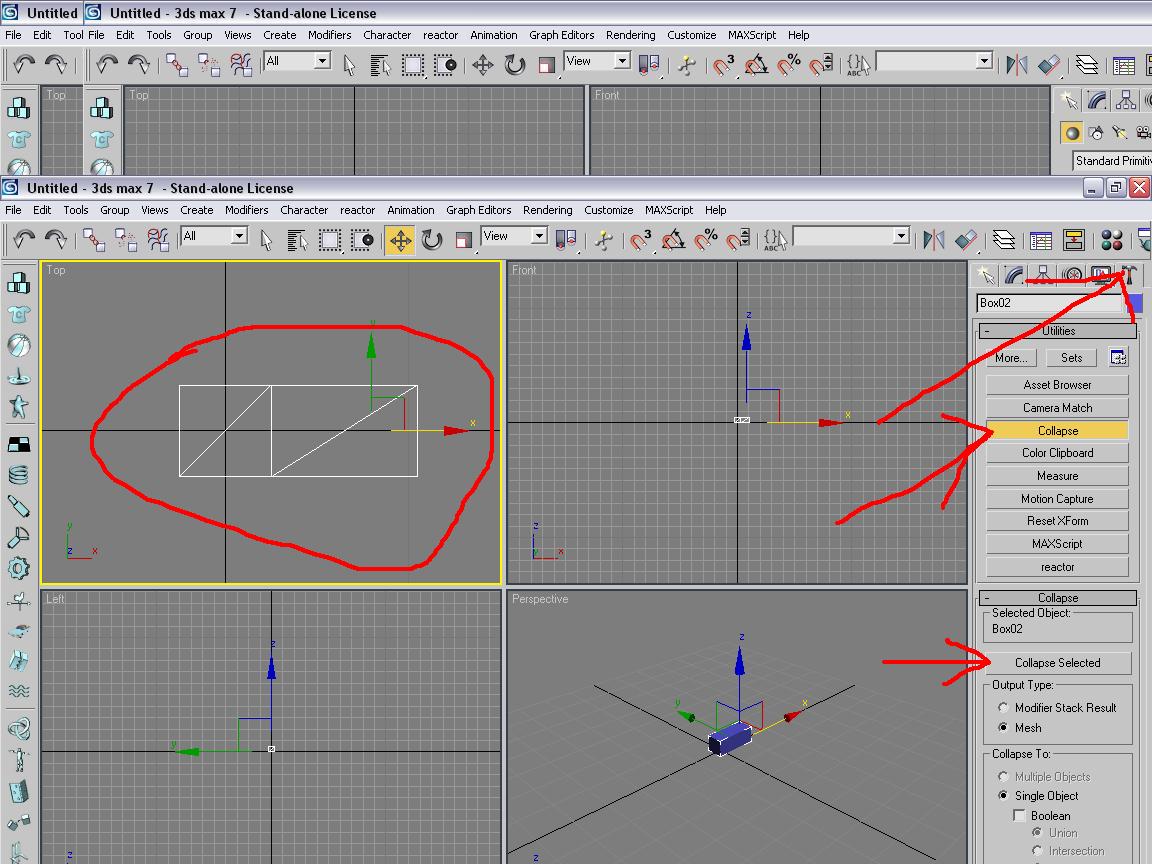
Task: Activate Select and Link tool in front window
Action: [x=93, y=240]
